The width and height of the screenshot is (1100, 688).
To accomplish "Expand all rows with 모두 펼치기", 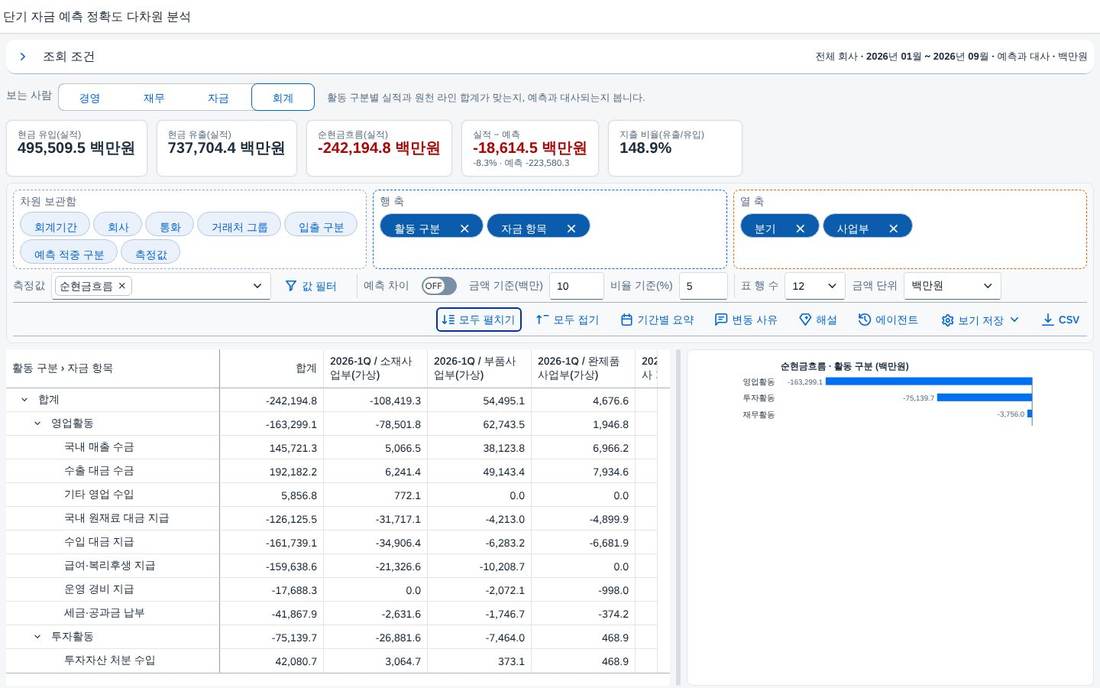I will 478,320.
